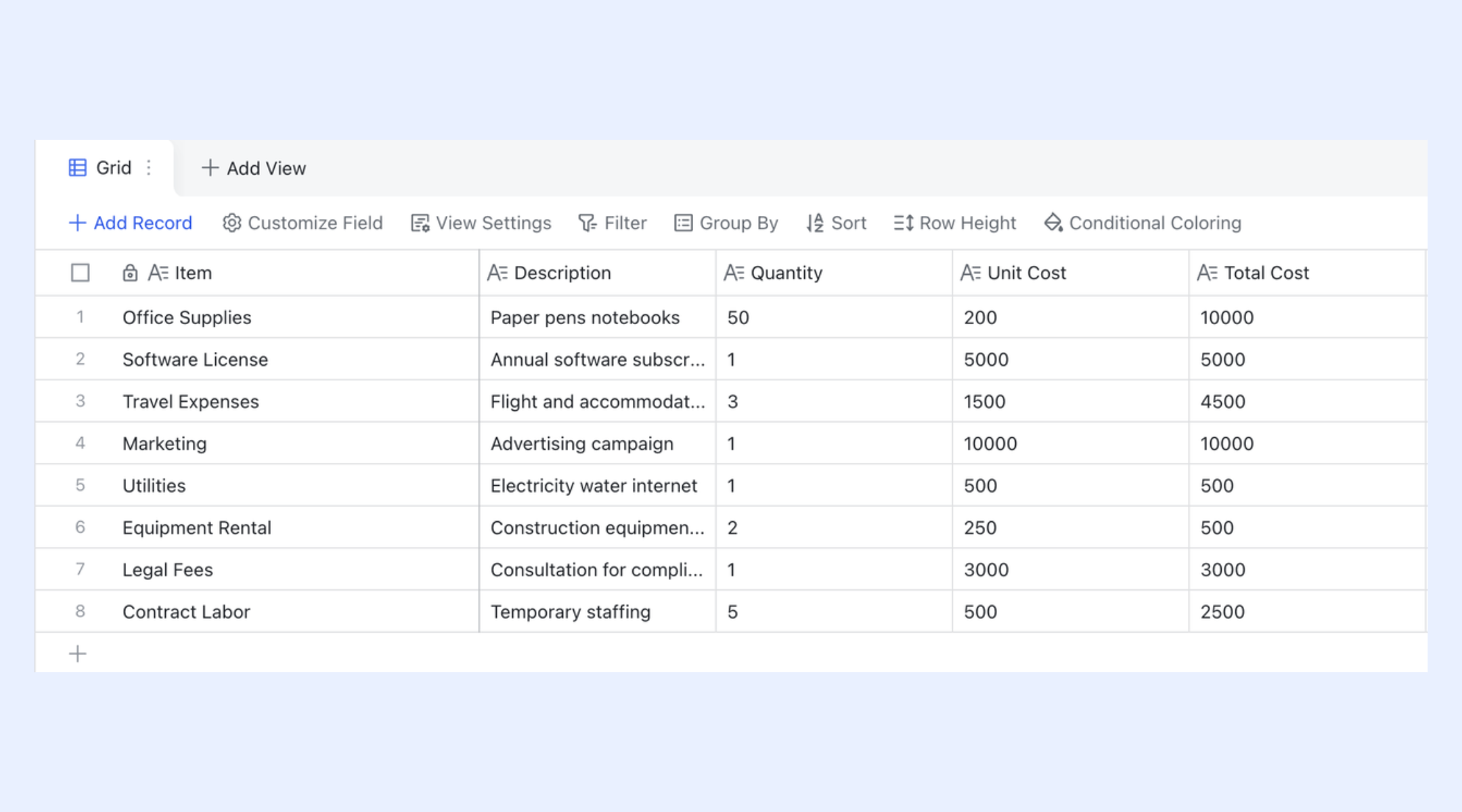Select the Equipment Rental cell

298,527
